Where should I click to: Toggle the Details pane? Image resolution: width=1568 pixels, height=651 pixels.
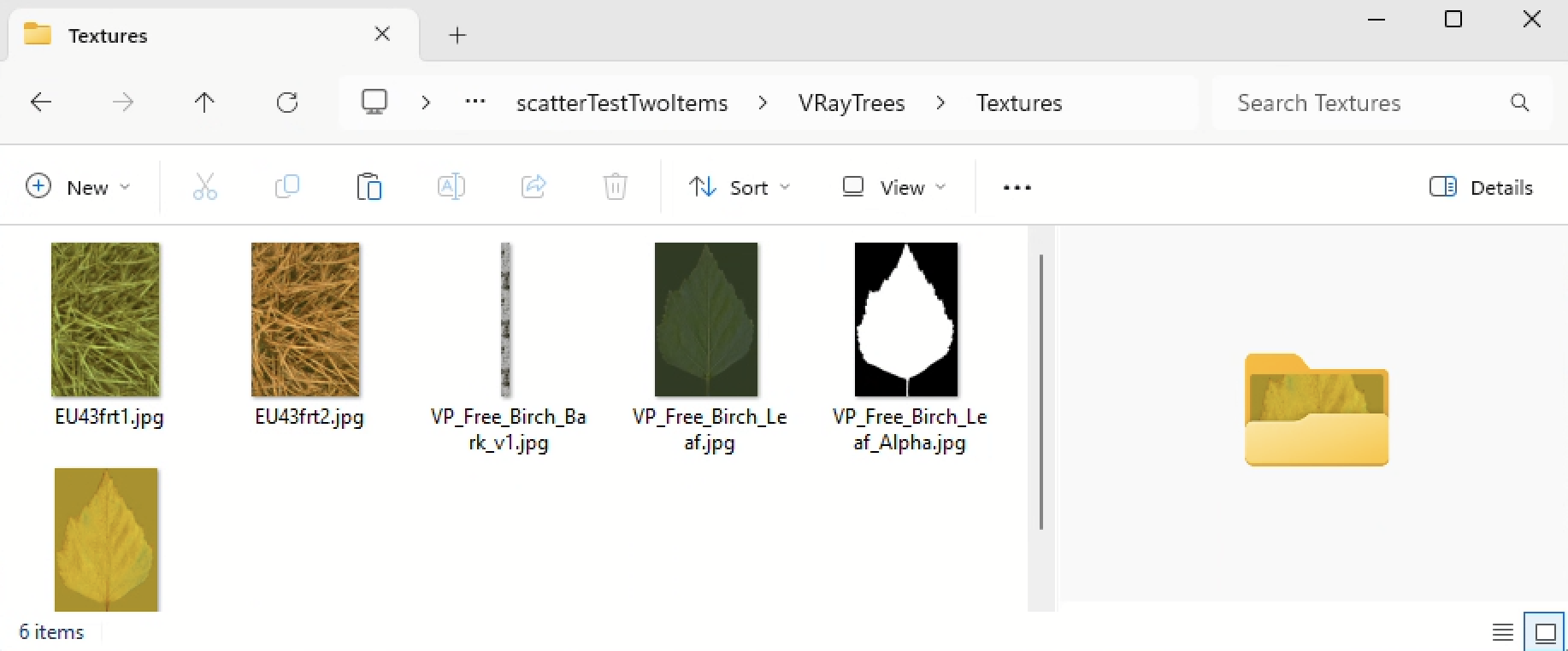click(x=1481, y=187)
